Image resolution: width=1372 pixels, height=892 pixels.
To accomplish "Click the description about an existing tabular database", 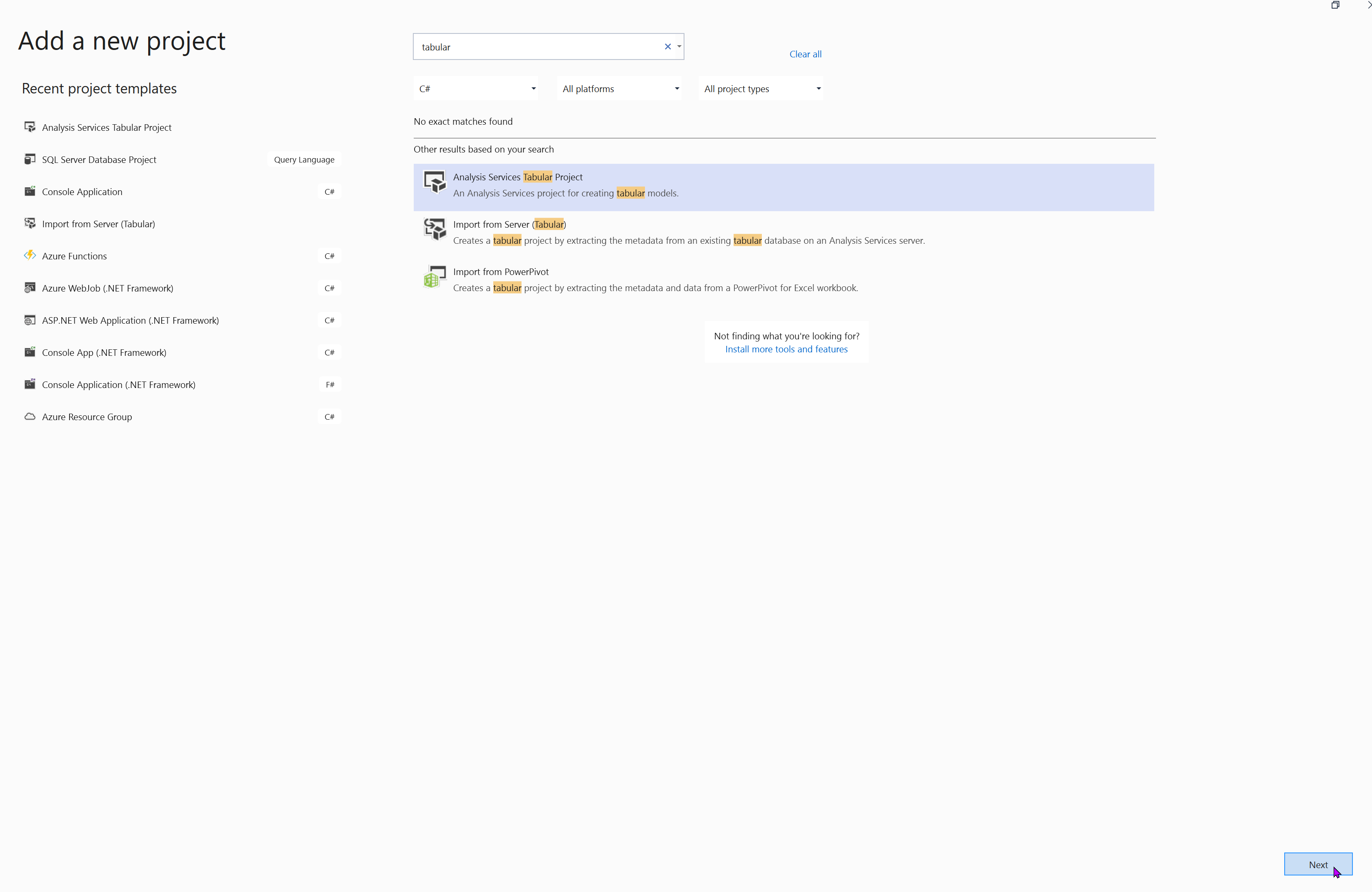I will [x=689, y=241].
